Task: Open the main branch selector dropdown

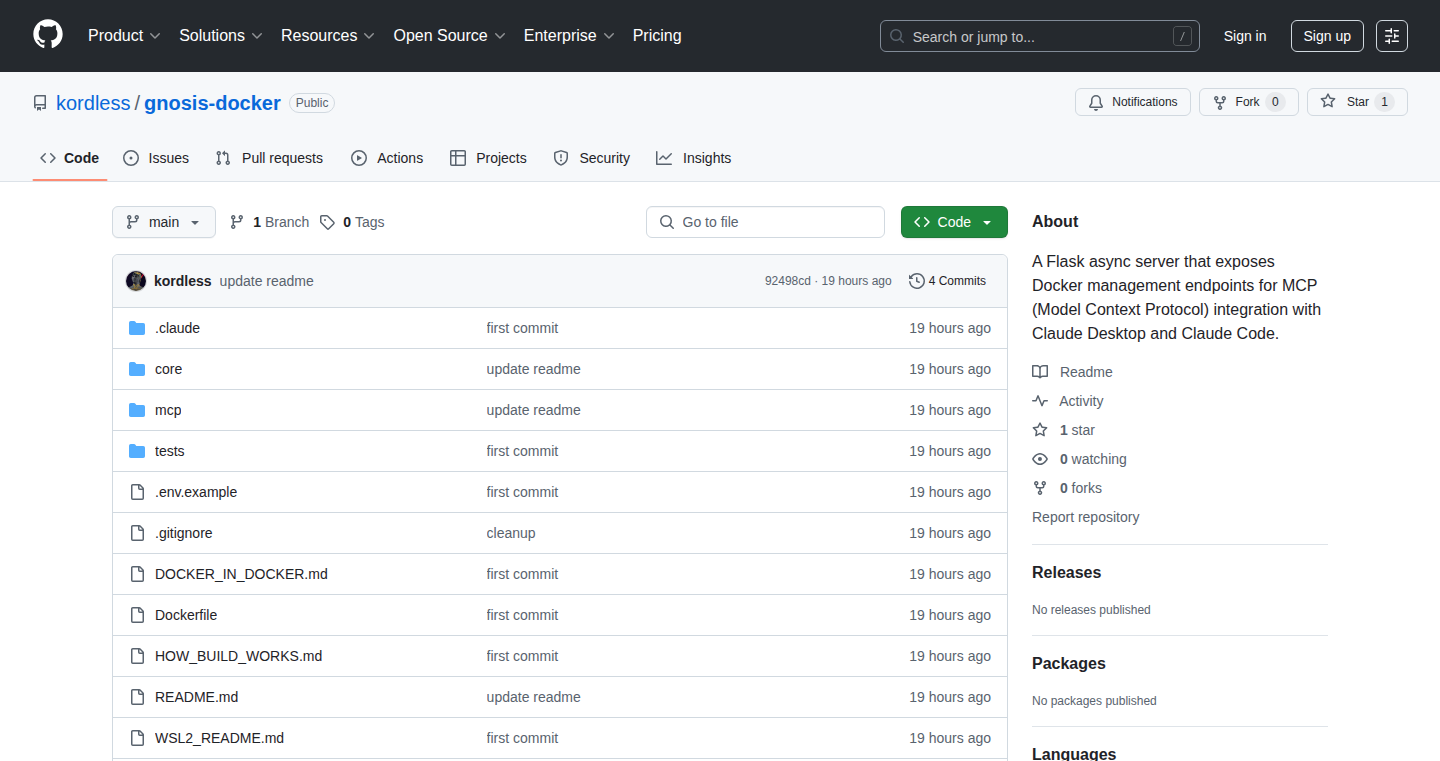Action: click(x=164, y=222)
